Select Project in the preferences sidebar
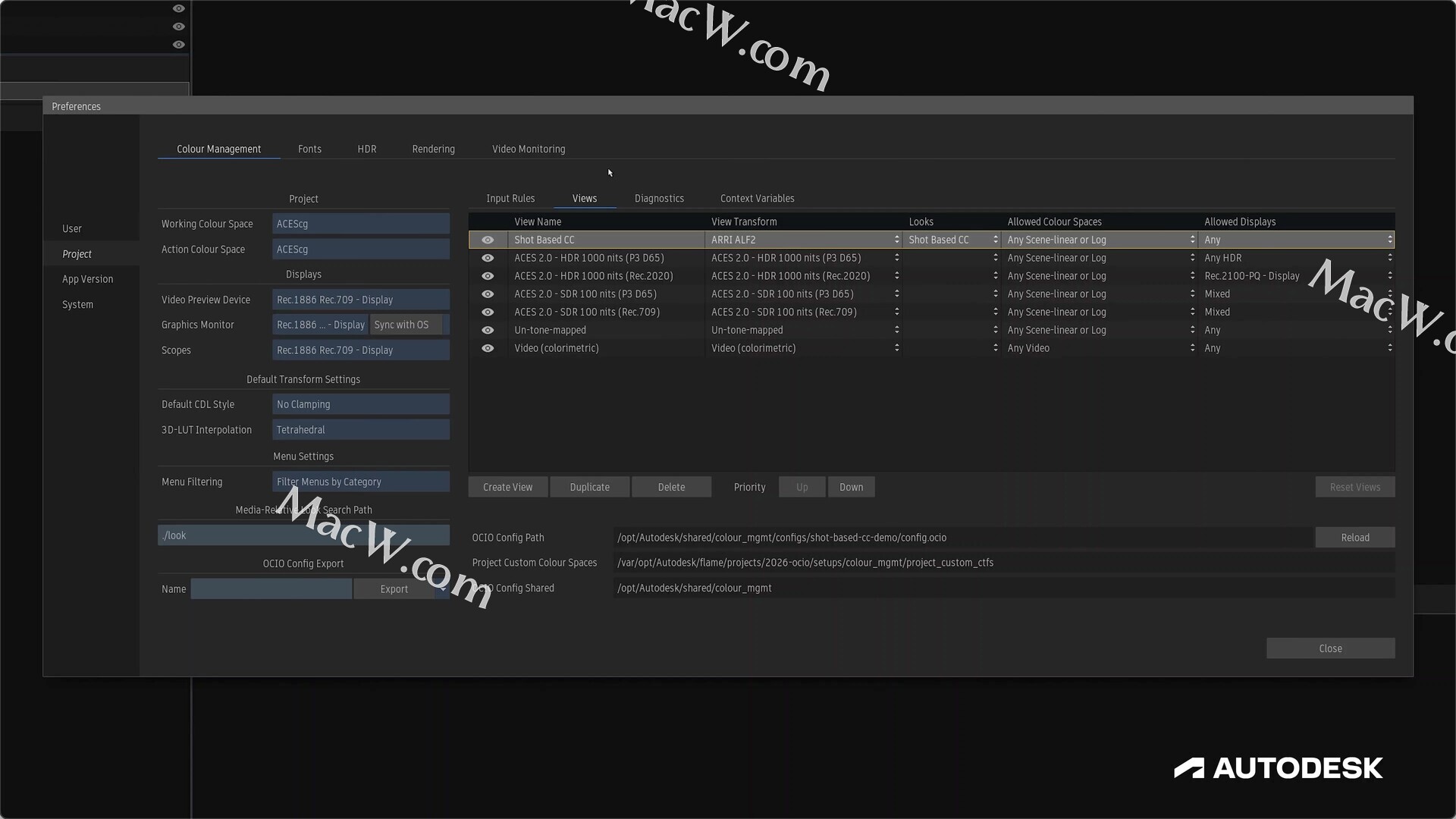 click(x=77, y=254)
